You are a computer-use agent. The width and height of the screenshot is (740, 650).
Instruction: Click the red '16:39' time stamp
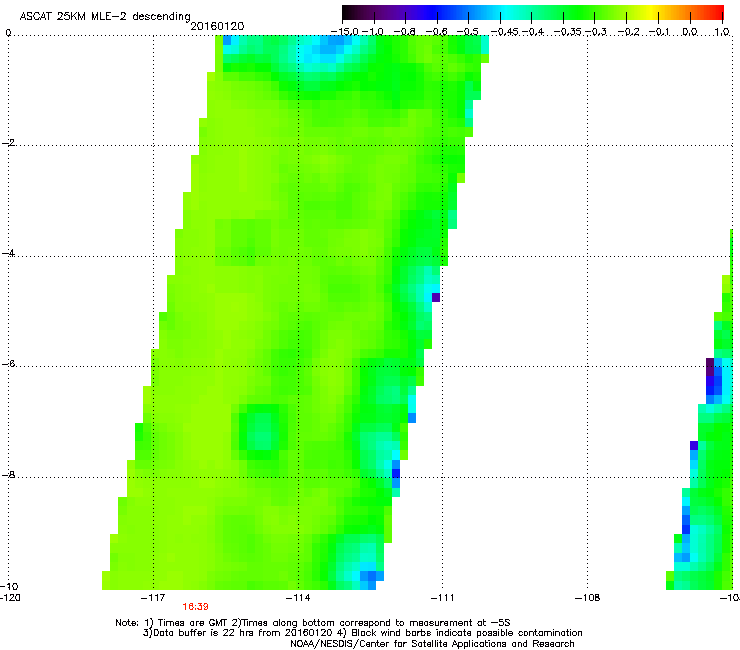coord(195,607)
